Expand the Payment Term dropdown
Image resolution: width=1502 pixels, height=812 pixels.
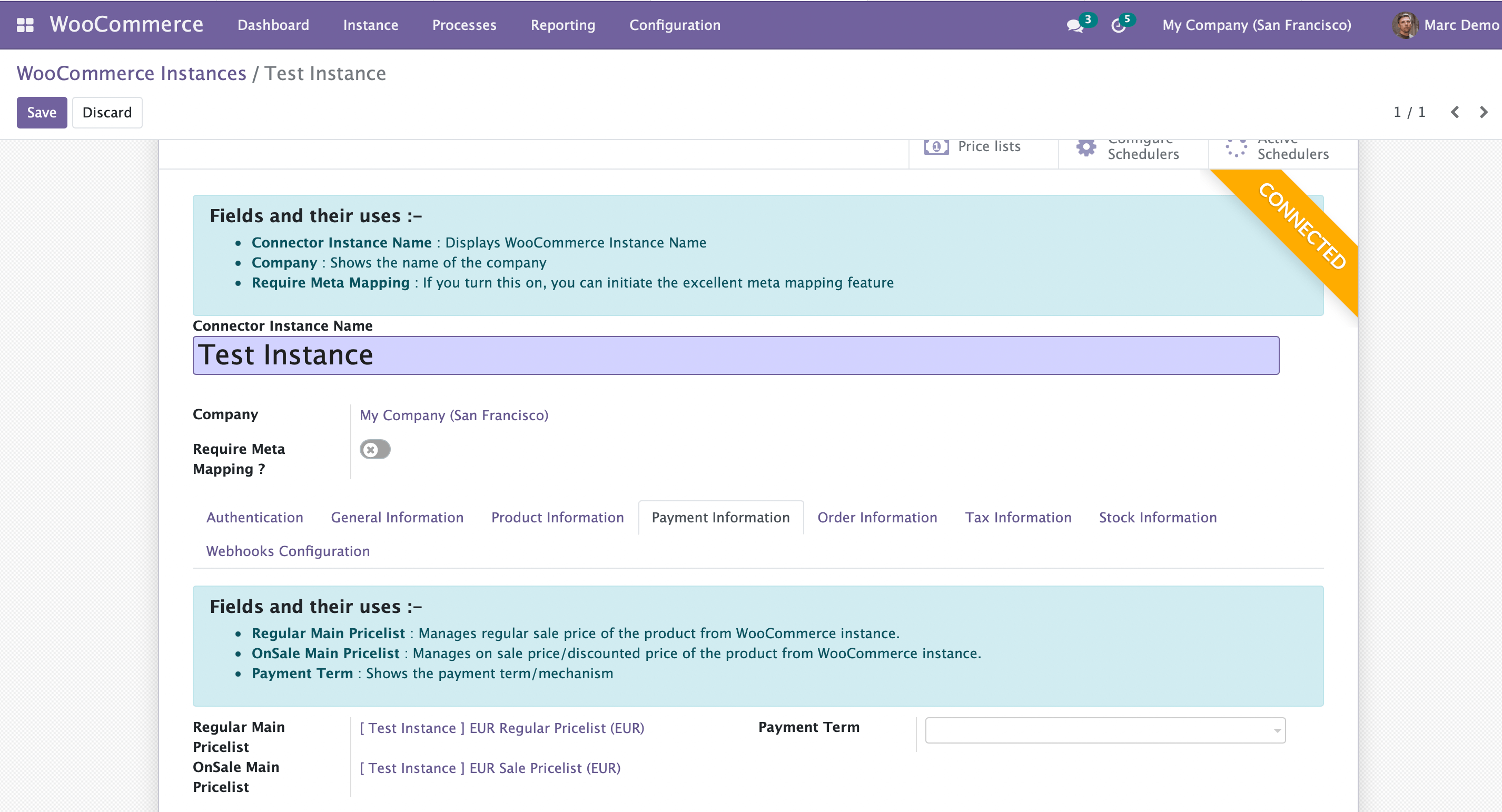[1277, 730]
